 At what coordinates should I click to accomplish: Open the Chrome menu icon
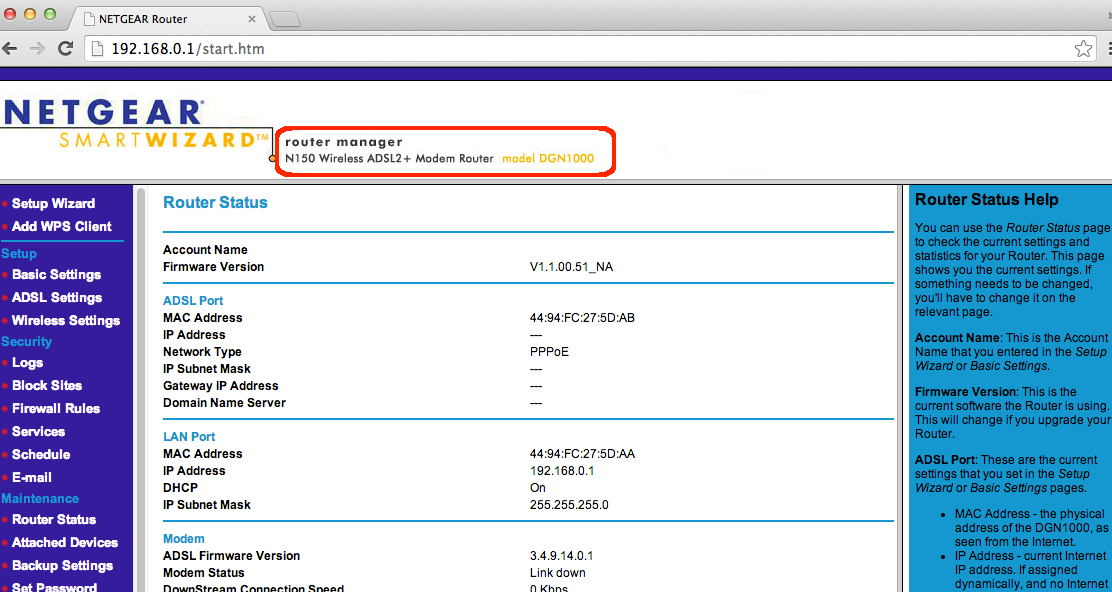[x=1108, y=49]
